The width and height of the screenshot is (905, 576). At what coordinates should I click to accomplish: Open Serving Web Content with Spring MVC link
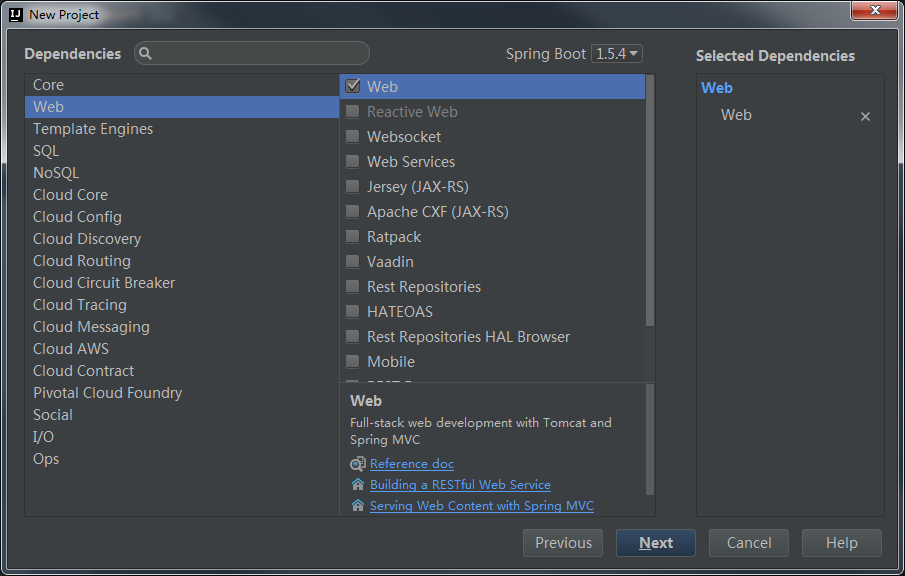click(x=481, y=506)
